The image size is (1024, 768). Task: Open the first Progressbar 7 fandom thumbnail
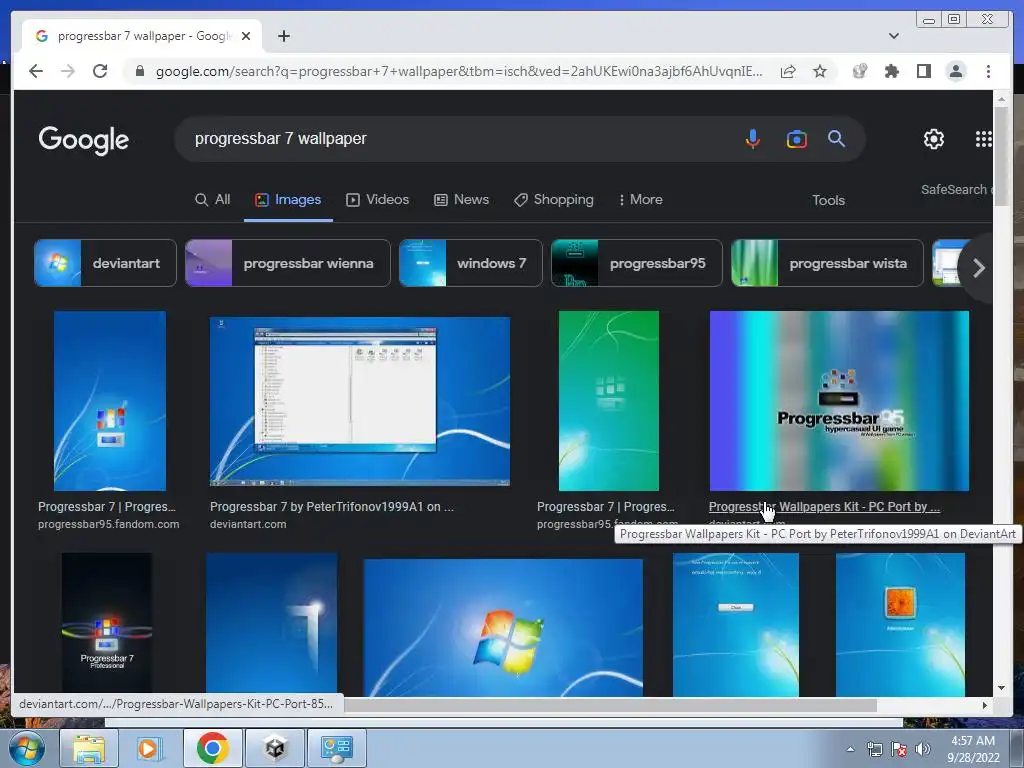(x=110, y=400)
